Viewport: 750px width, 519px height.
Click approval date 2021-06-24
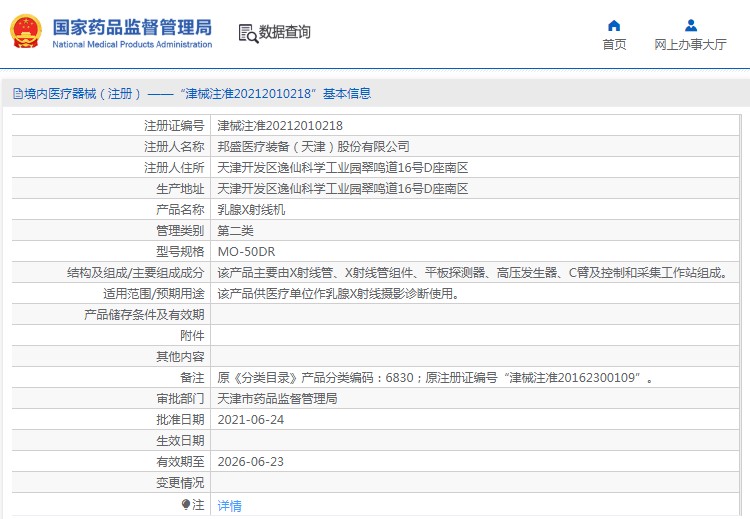point(251,420)
